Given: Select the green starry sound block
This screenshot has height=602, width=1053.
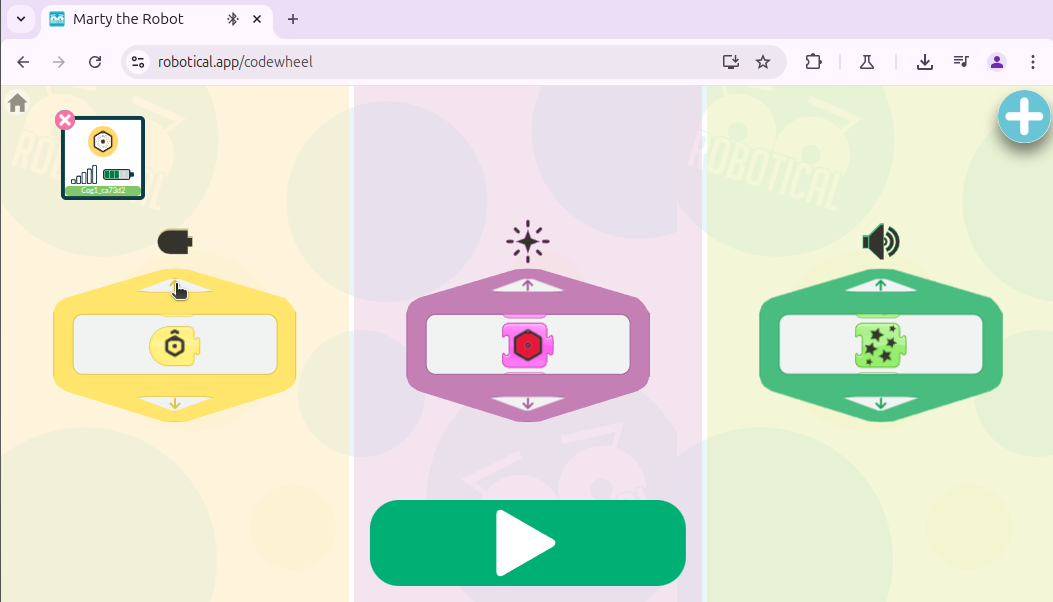Looking at the screenshot, I should coord(880,344).
